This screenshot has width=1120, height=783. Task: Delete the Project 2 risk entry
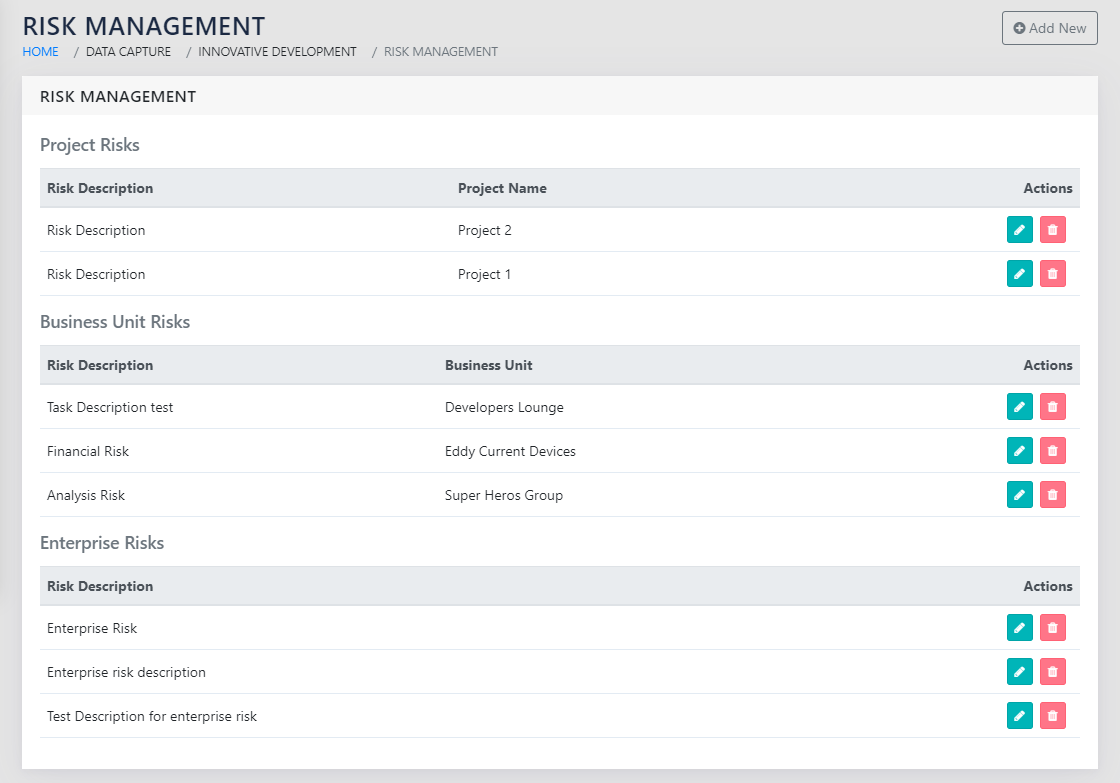[x=1052, y=230]
